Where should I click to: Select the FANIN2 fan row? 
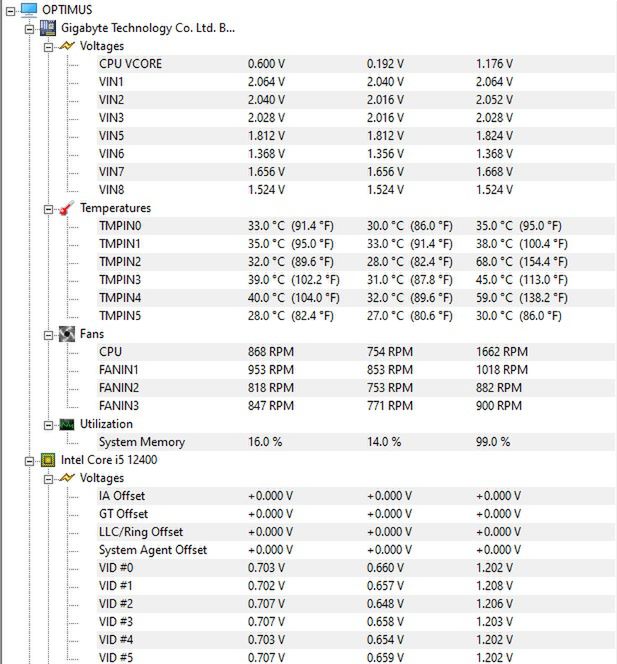point(356,388)
